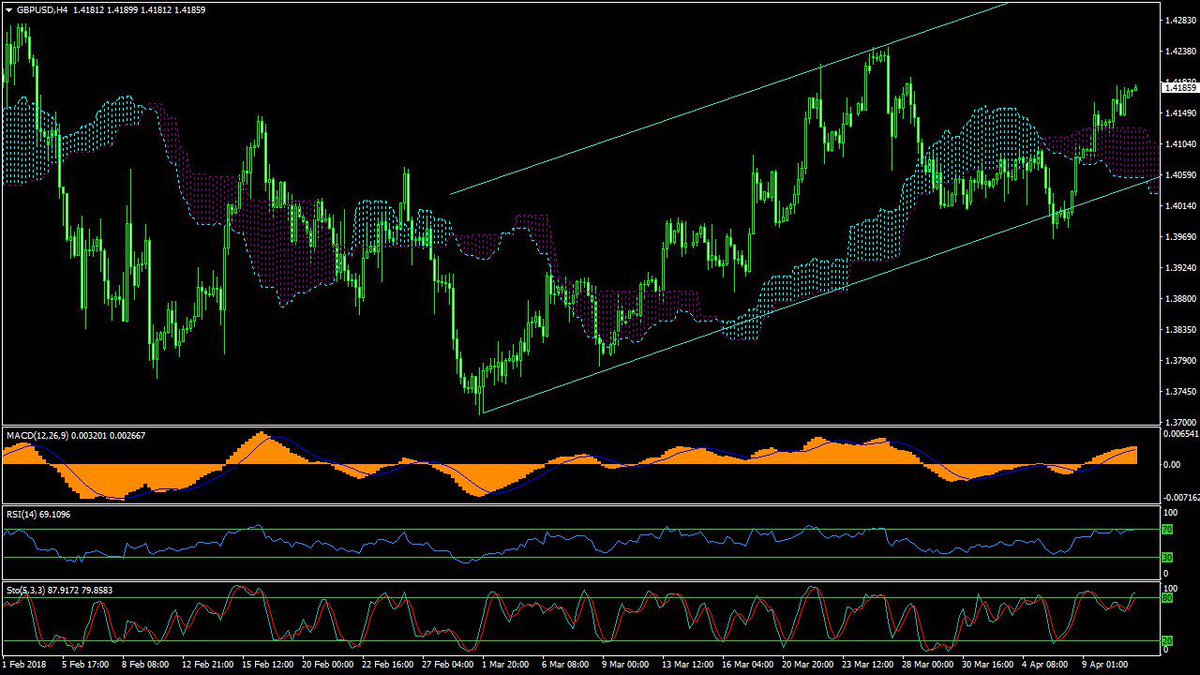
Task: Select the MACD(12,26,9) indicator label
Action: coord(38,437)
